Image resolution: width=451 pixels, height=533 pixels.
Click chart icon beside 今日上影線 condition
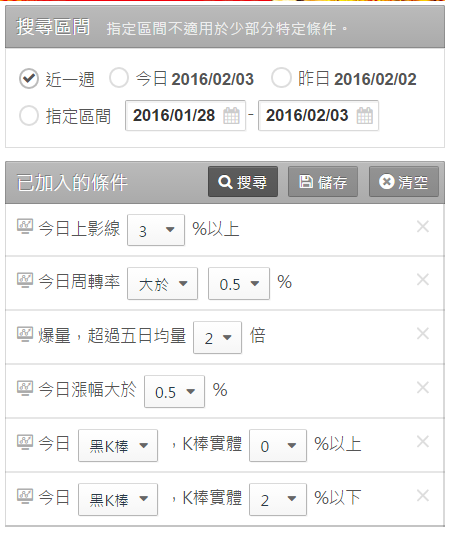point(25,226)
